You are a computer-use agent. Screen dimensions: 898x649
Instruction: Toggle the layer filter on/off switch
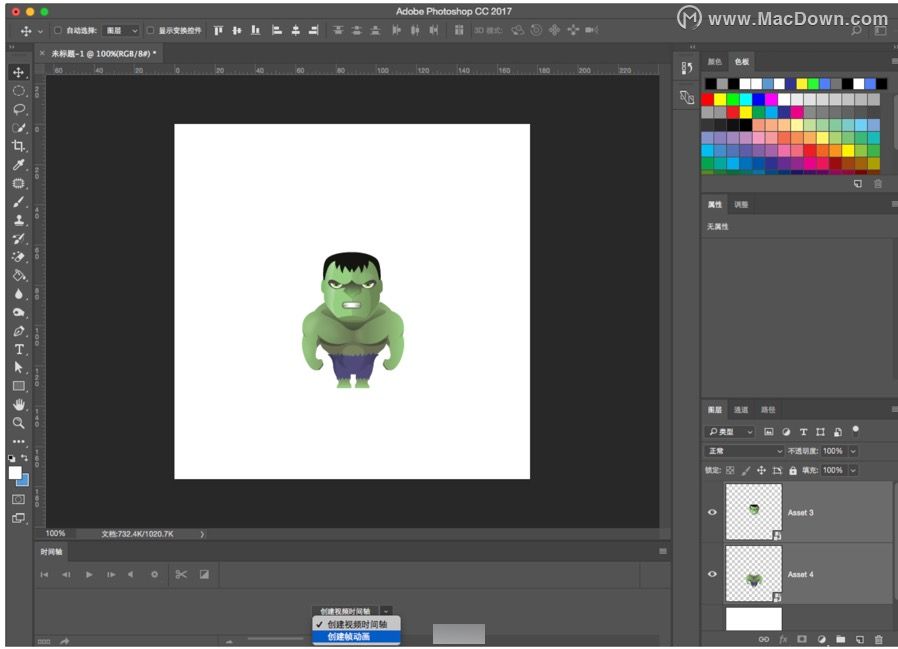(x=856, y=430)
